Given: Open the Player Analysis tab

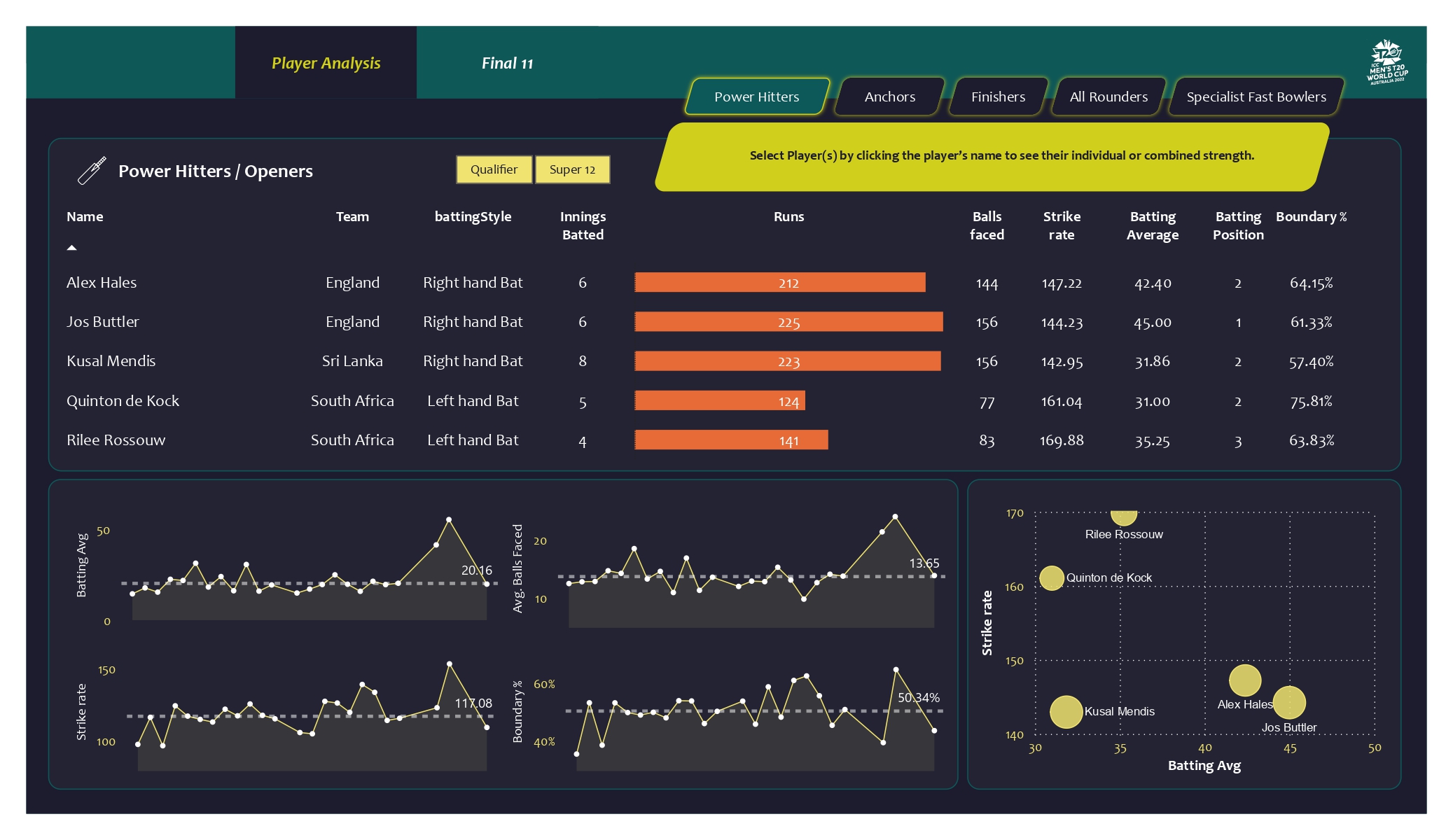Looking at the screenshot, I should 326,63.
